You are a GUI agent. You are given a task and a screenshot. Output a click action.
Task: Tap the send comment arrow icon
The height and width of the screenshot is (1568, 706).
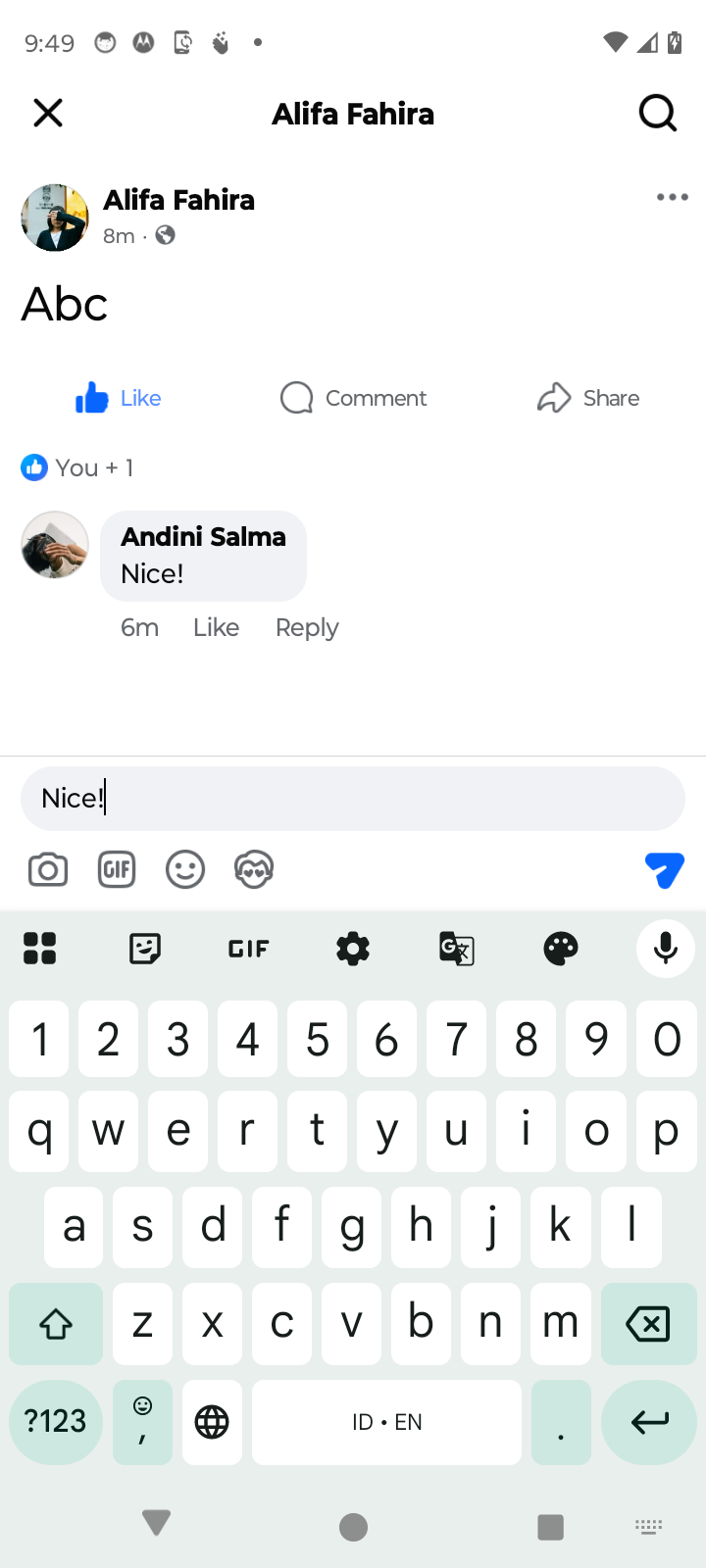click(x=664, y=869)
